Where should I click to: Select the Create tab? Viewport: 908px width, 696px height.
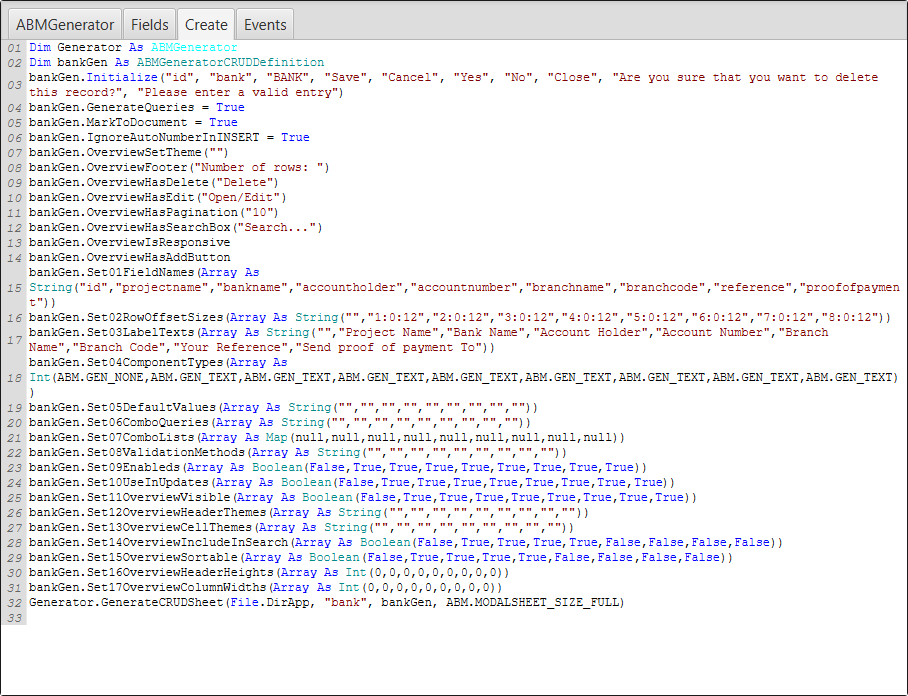click(x=206, y=24)
